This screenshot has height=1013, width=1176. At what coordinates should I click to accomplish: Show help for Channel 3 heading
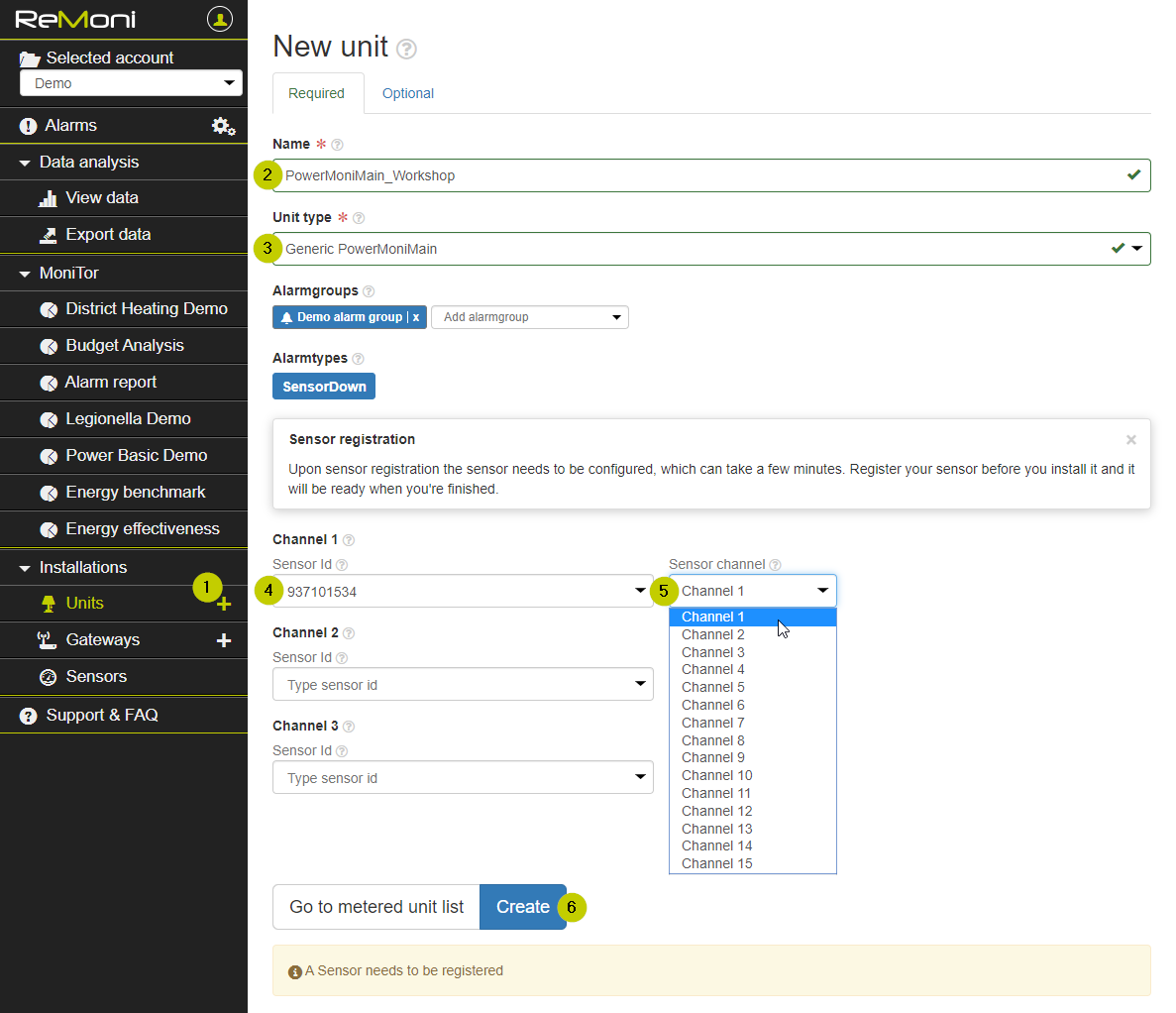[349, 727]
